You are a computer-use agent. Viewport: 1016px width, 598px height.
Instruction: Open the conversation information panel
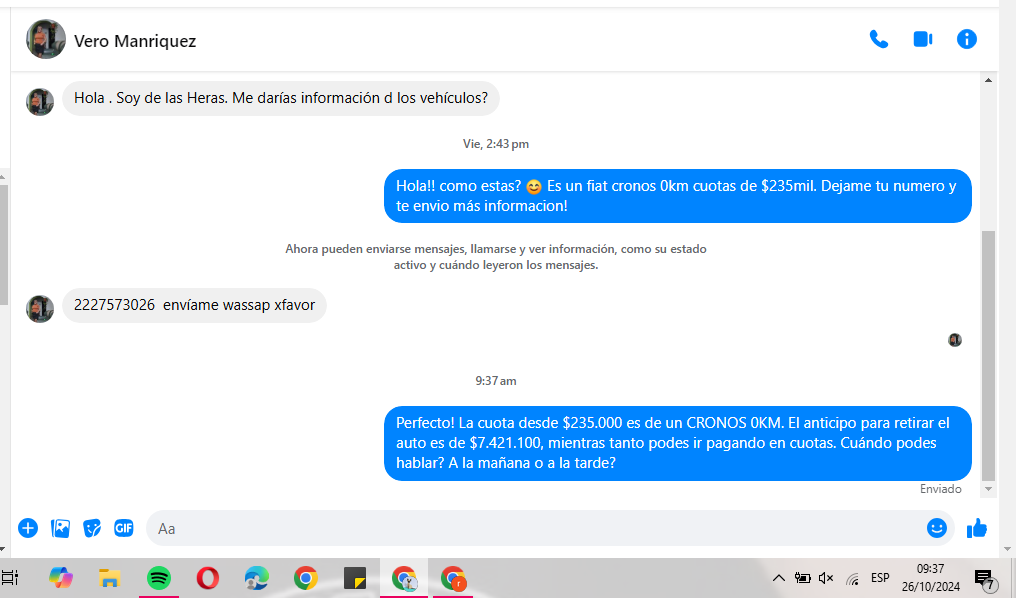967,40
